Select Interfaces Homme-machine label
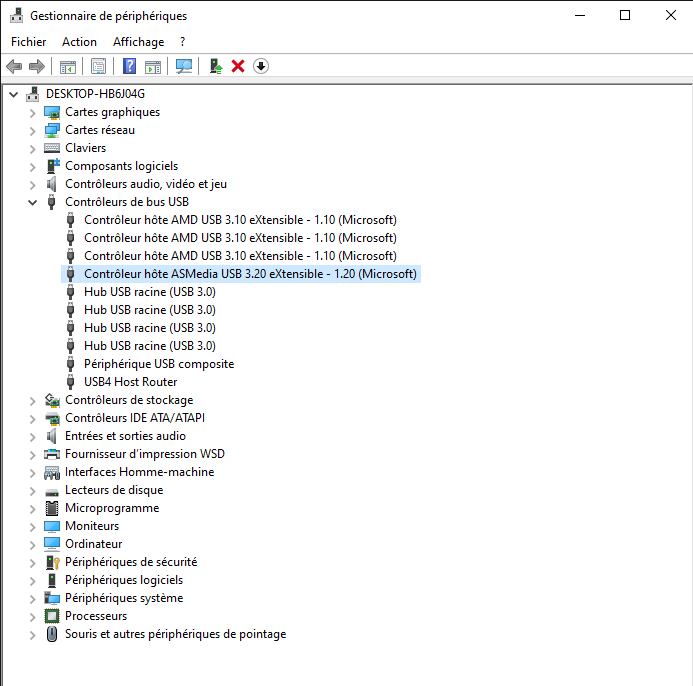The height and width of the screenshot is (686, 693). (x=139, y=472)
